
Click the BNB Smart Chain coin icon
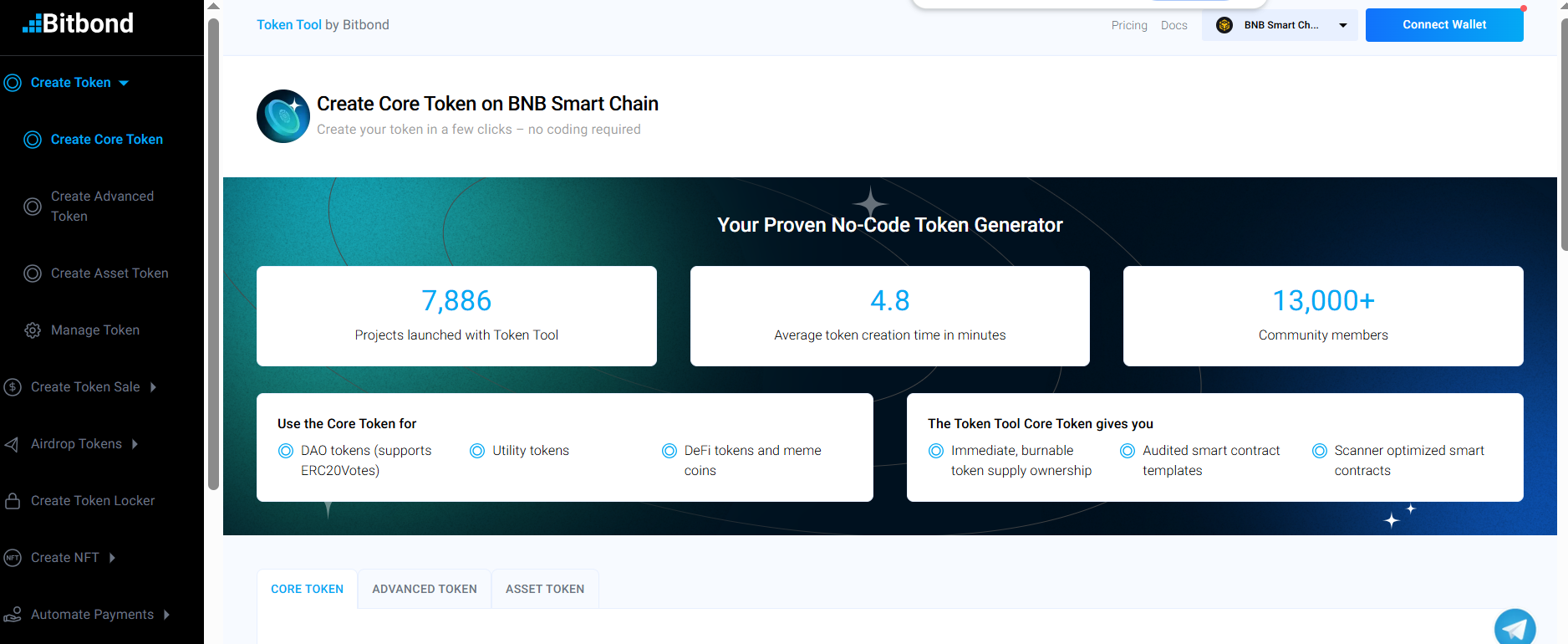click(1224, 25)
